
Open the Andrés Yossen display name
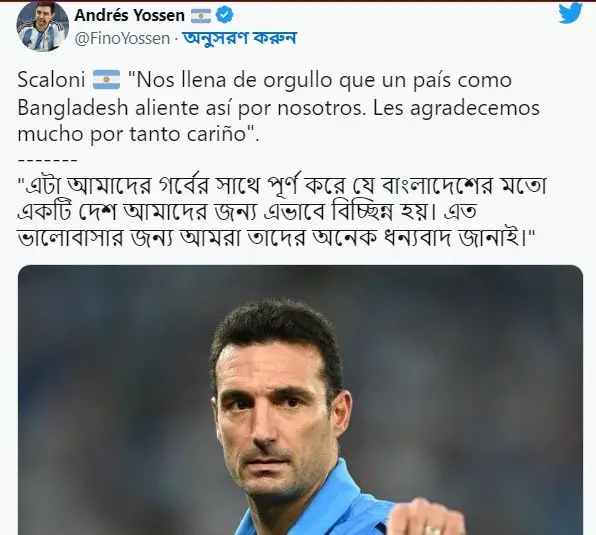(130, 16)
